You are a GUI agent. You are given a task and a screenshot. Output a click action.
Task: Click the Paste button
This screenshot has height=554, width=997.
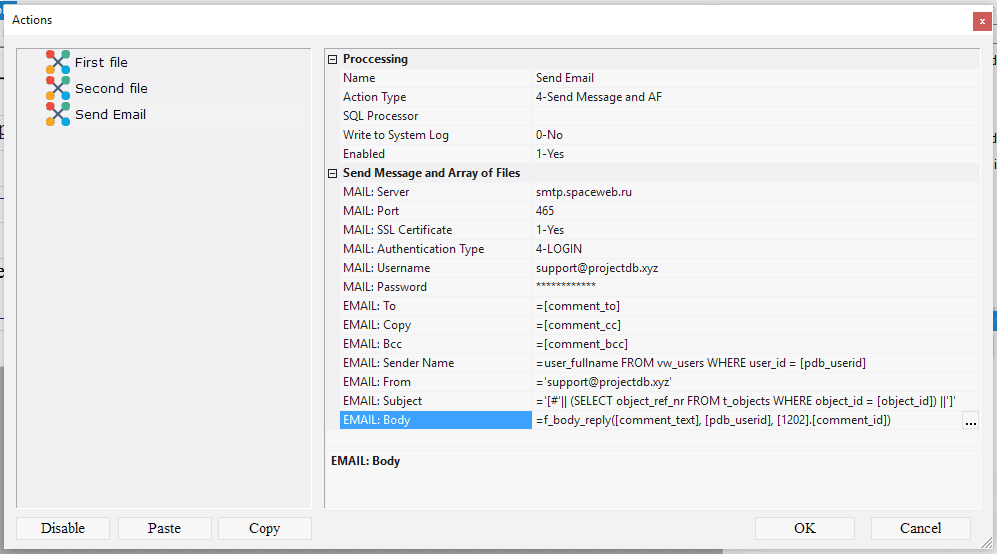[164, 528]
